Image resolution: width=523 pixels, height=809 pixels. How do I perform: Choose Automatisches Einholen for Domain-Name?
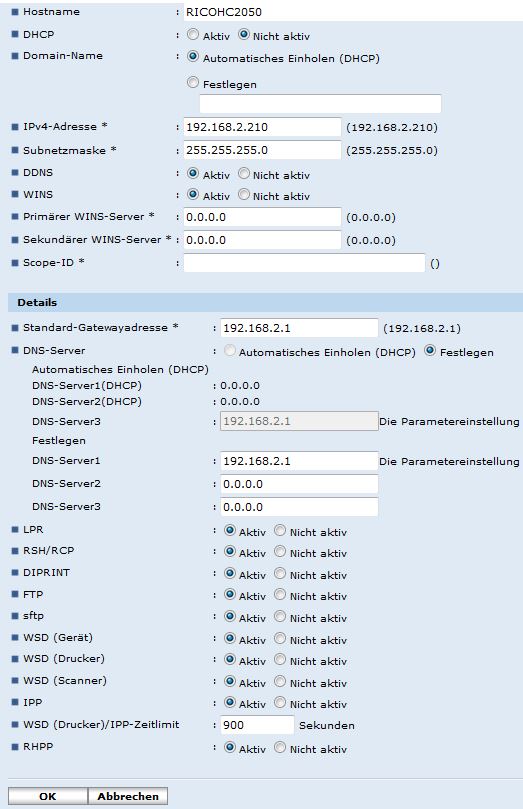pos(192,56)
